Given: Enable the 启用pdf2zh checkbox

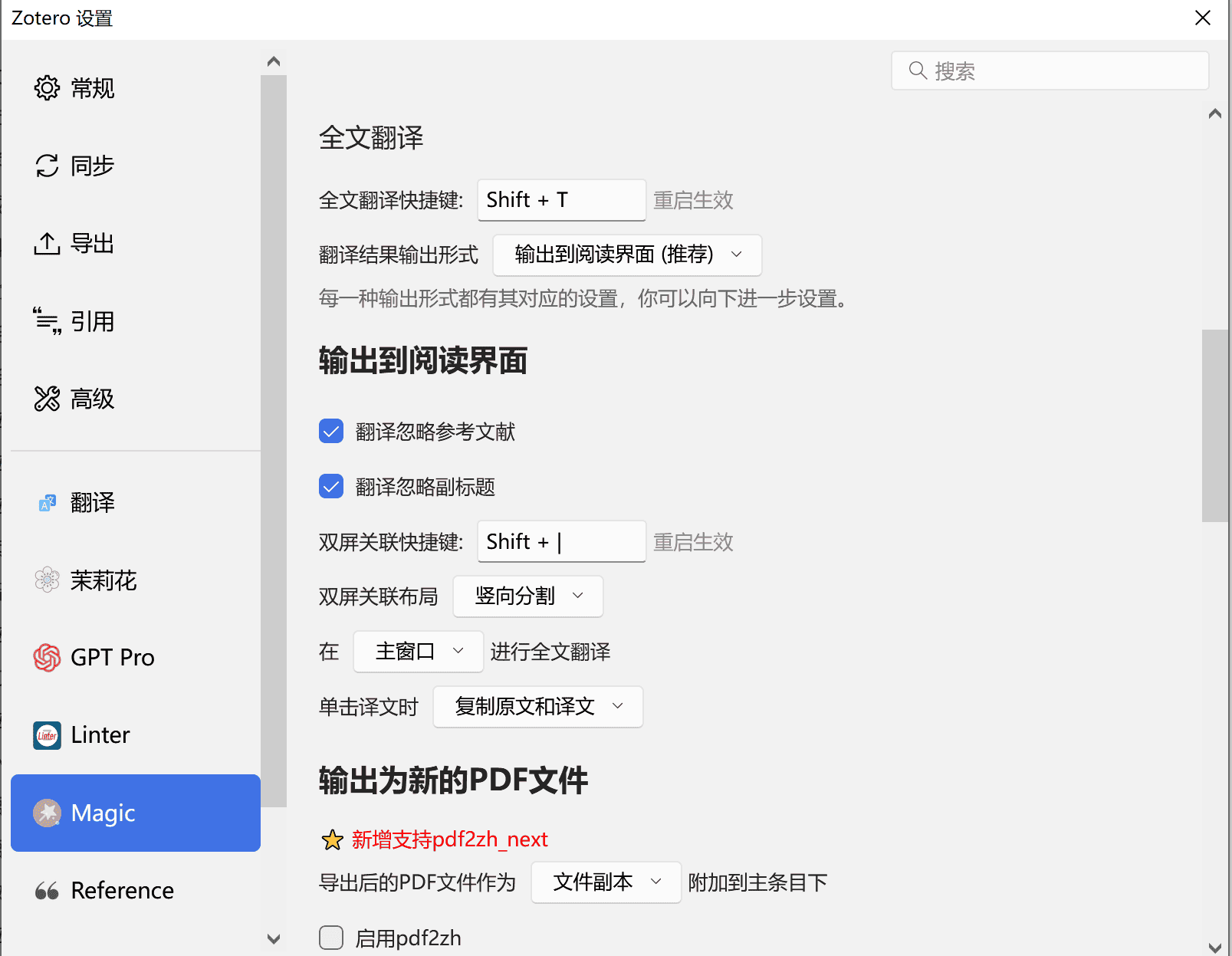Looking at the screenshot, I should 331,938.
